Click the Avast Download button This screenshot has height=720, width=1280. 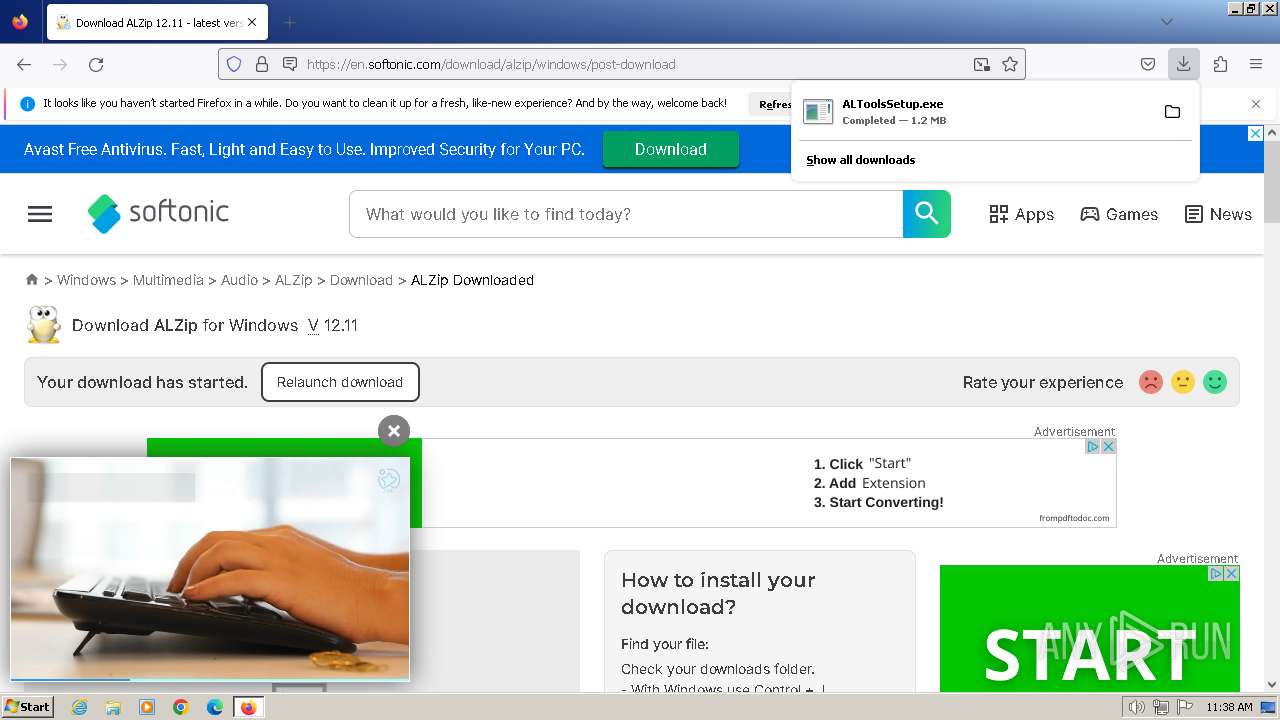click(670, 149)
